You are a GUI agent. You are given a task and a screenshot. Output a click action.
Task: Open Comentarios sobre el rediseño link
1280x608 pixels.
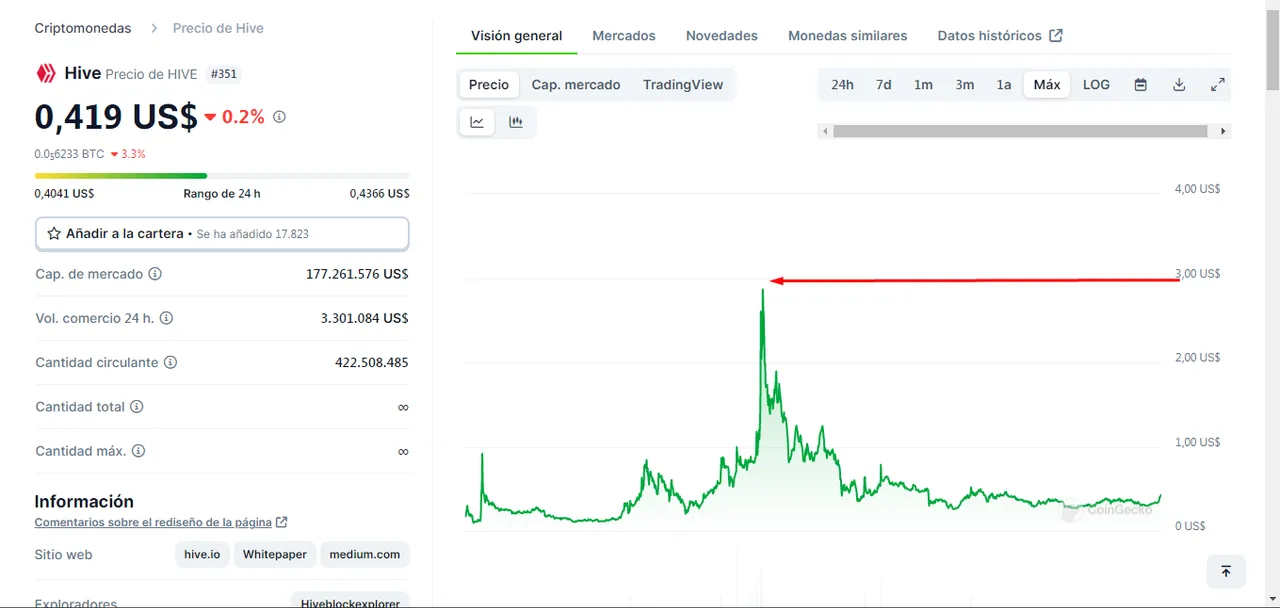click(x=153, y=522)
